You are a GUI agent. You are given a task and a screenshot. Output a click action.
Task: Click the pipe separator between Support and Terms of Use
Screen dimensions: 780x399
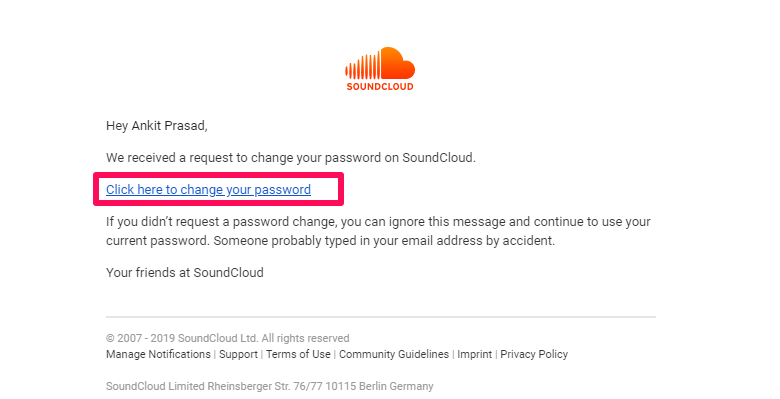(x=262, y=354)
